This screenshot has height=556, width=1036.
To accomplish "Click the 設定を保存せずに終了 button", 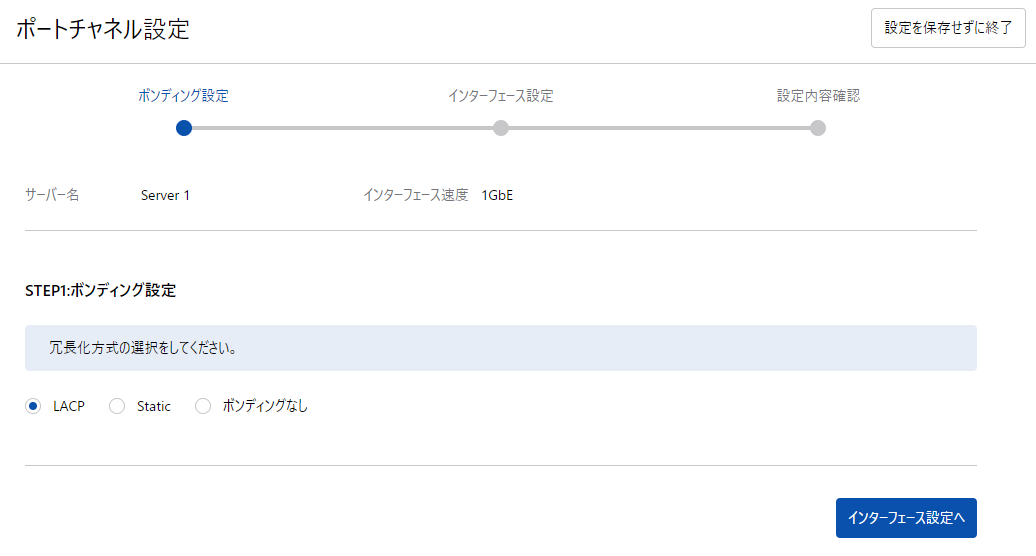I will pyautogui.click(x=948, y=28).
